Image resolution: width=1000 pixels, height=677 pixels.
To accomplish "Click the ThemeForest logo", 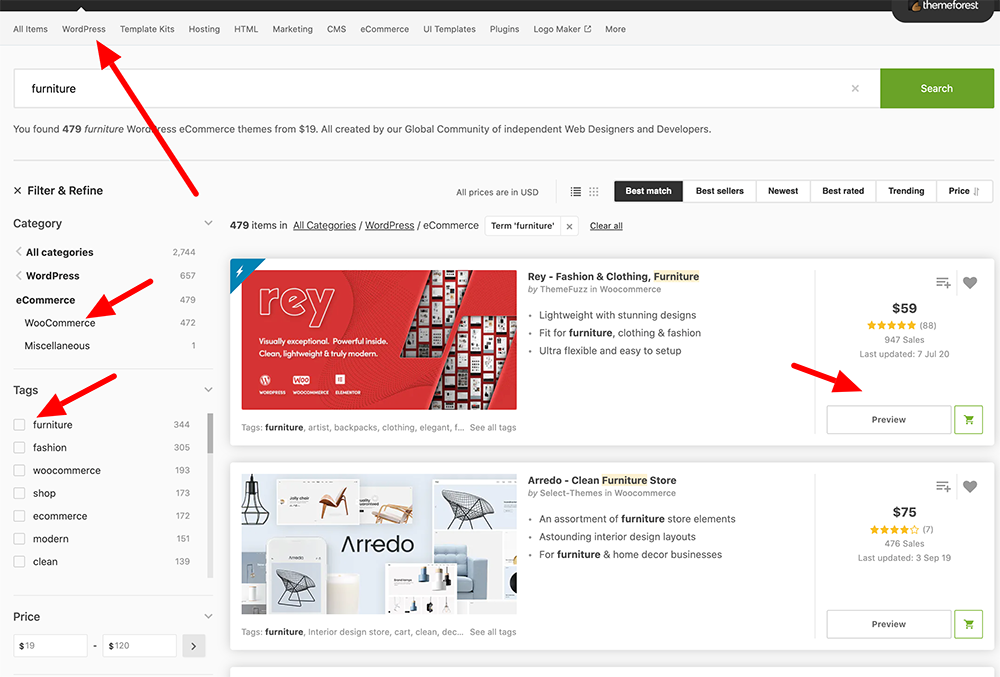I will (945, 6).
